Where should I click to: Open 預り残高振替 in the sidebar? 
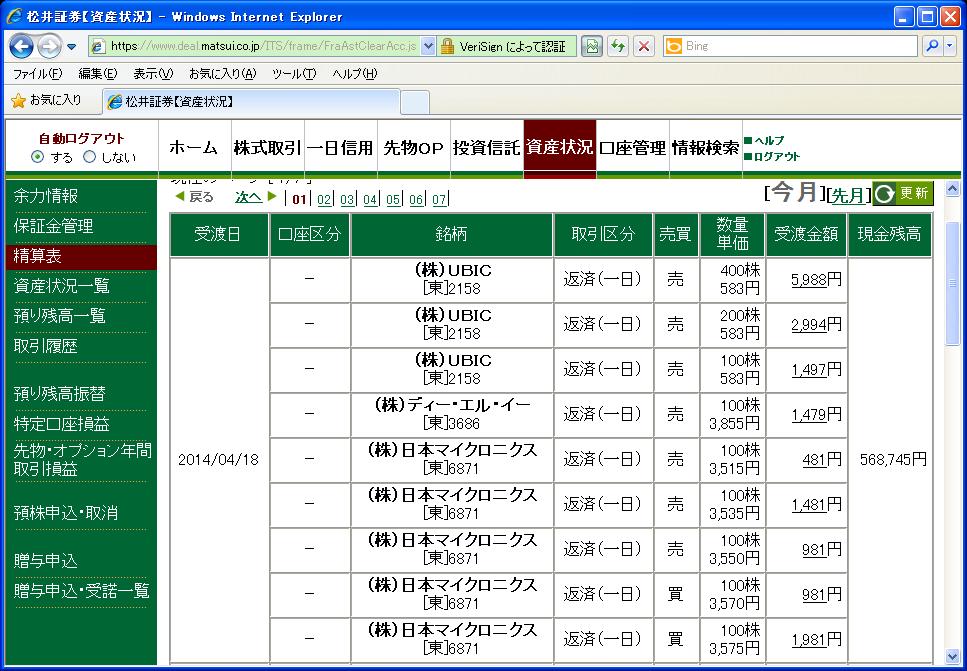coord(59,394)
